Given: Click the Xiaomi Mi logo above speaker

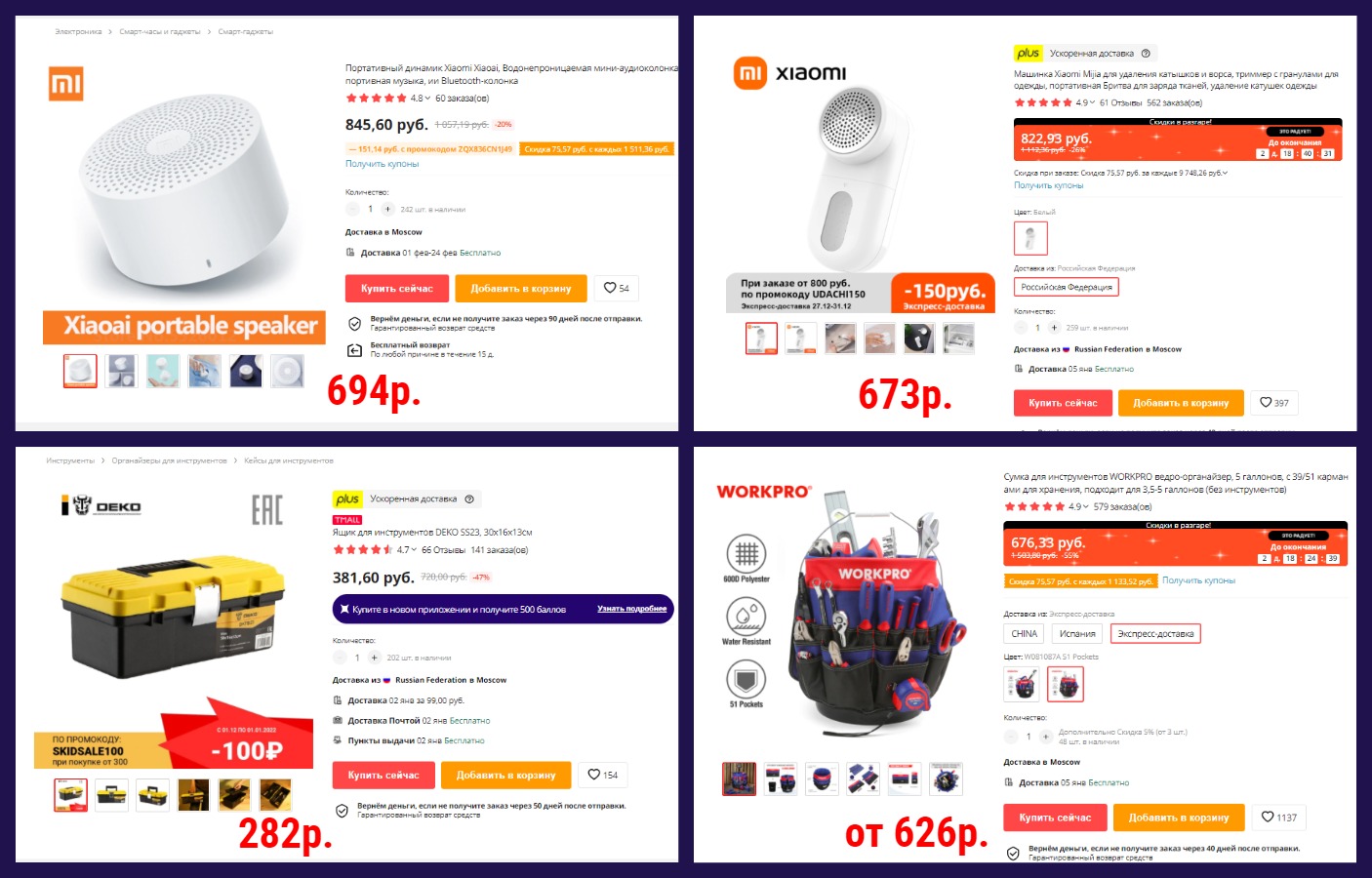Looking at the screenshot, I should click(65, 84).
